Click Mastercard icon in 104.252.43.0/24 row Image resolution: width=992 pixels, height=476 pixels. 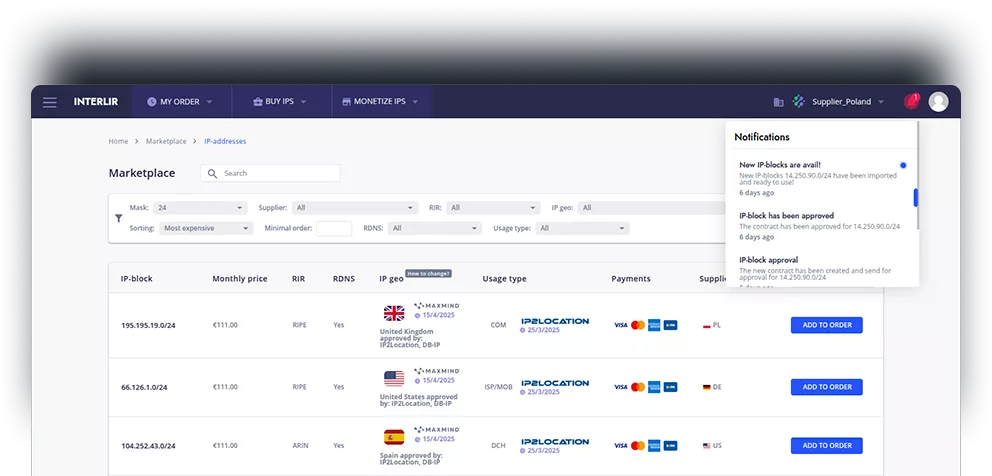pyautogui.click(x=638, y=446)
